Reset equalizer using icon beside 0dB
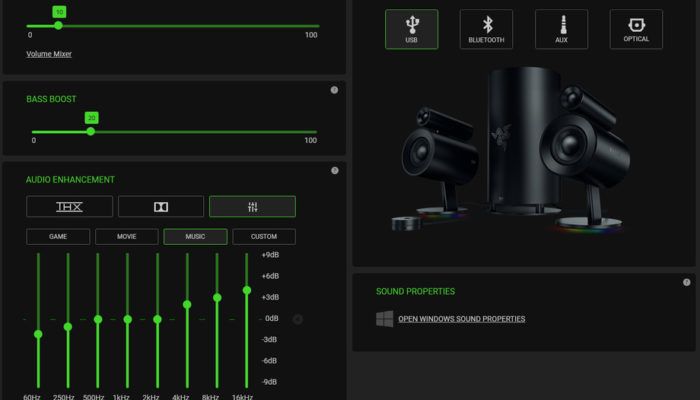This screenshot has width=700, height=400. (x=298, y=319)
